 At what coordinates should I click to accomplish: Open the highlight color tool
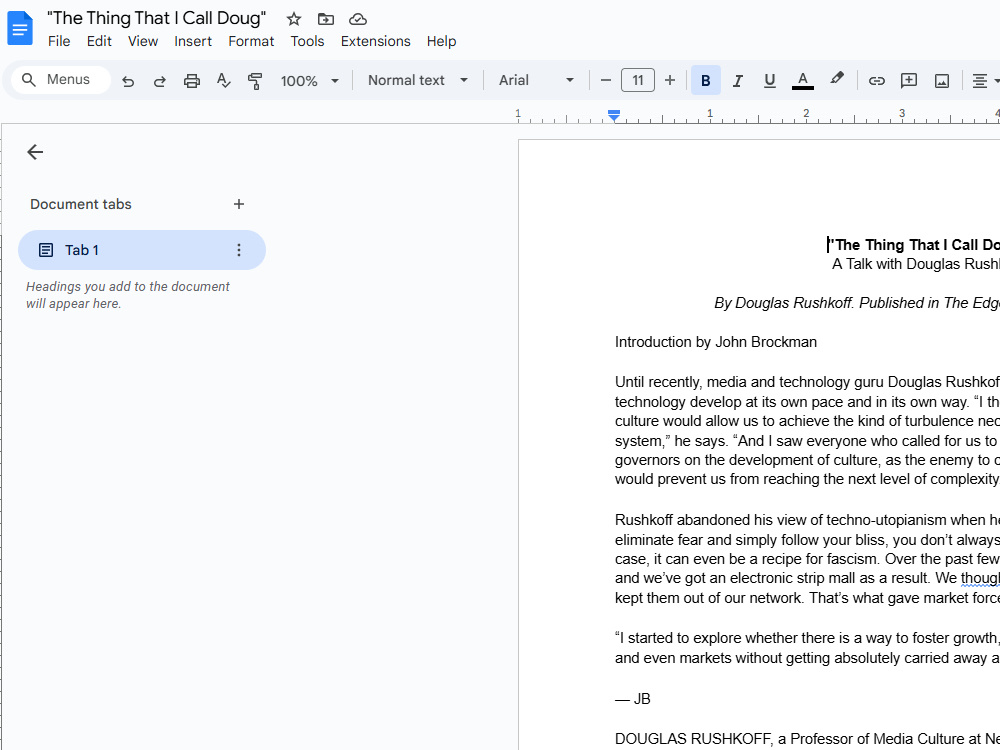(837, 79)
